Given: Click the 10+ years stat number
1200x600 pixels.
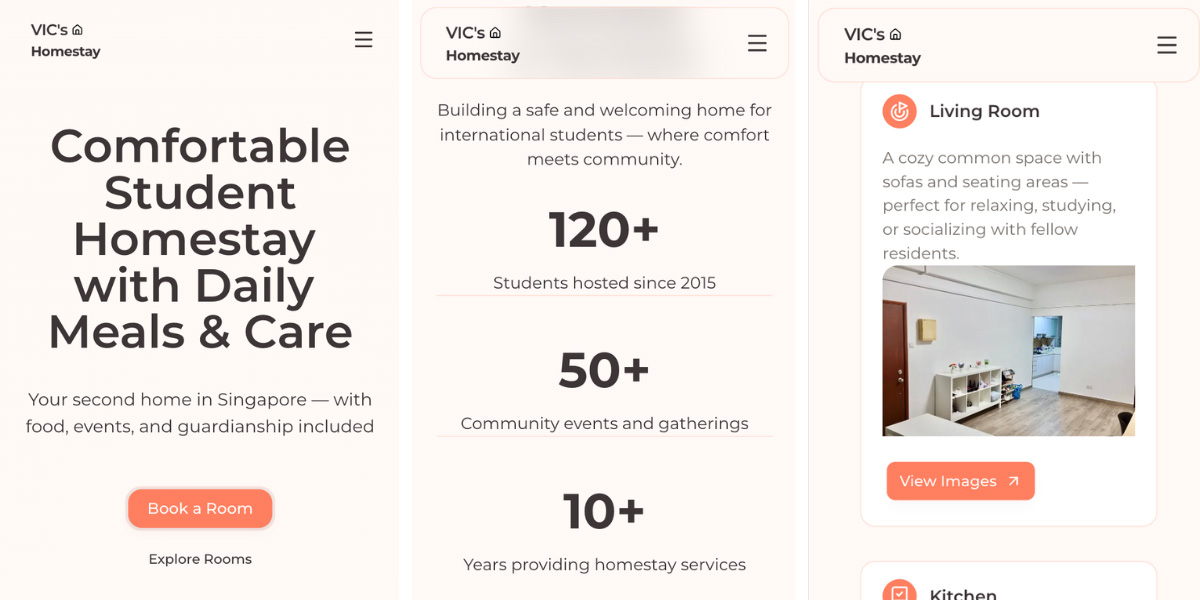Looking at the screenshot, I should (604, 511).
